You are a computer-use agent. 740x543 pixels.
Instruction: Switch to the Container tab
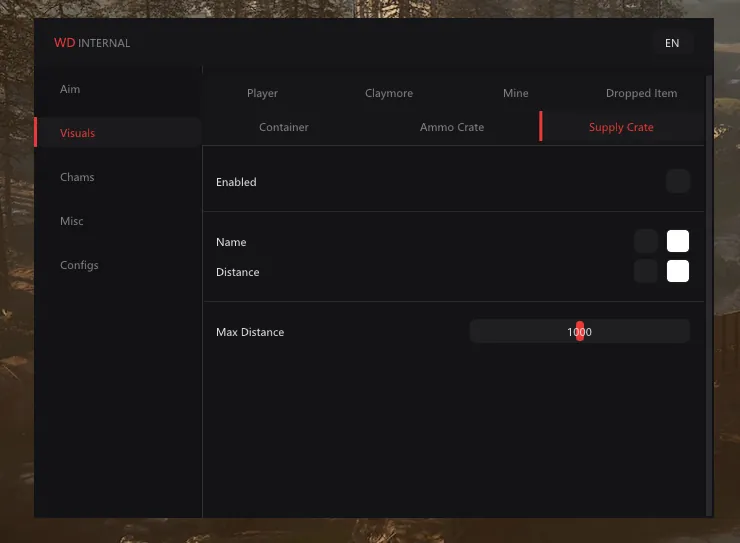[x=284, y=127]
